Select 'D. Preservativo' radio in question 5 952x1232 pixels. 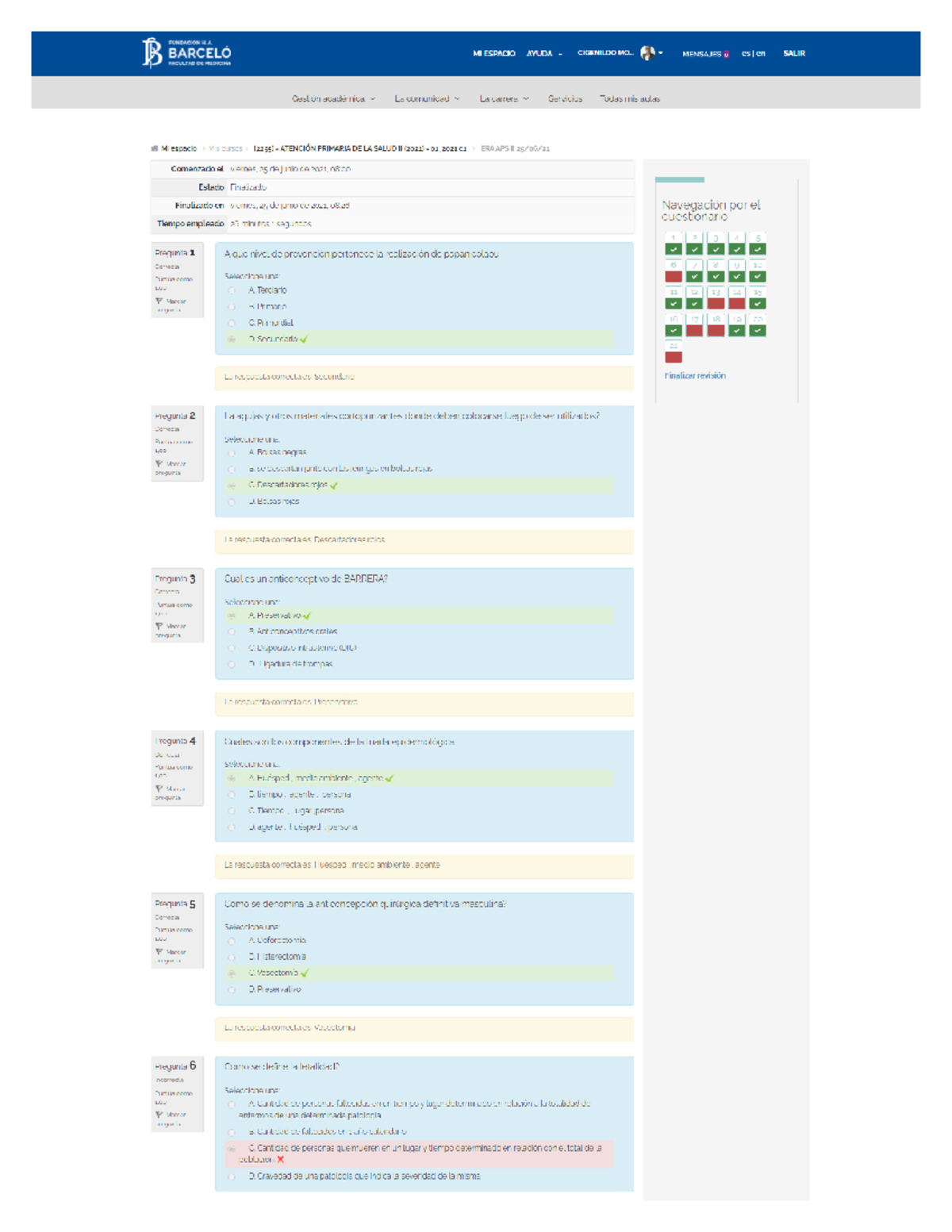[232, 990]
